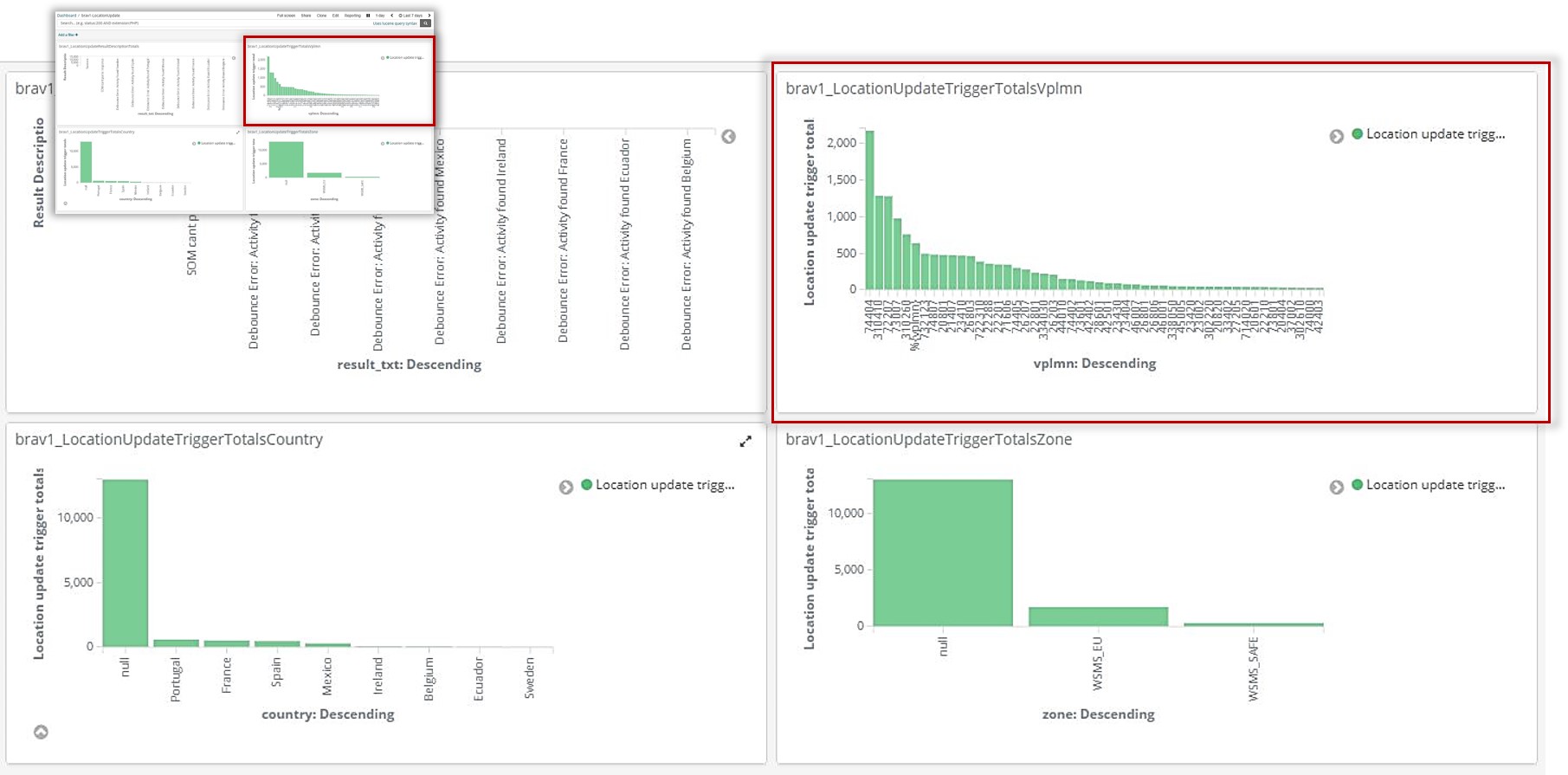Click 'Belgium' axis label in Country chart
This screenshot has width=1568, height=775.
click(429, 679)
